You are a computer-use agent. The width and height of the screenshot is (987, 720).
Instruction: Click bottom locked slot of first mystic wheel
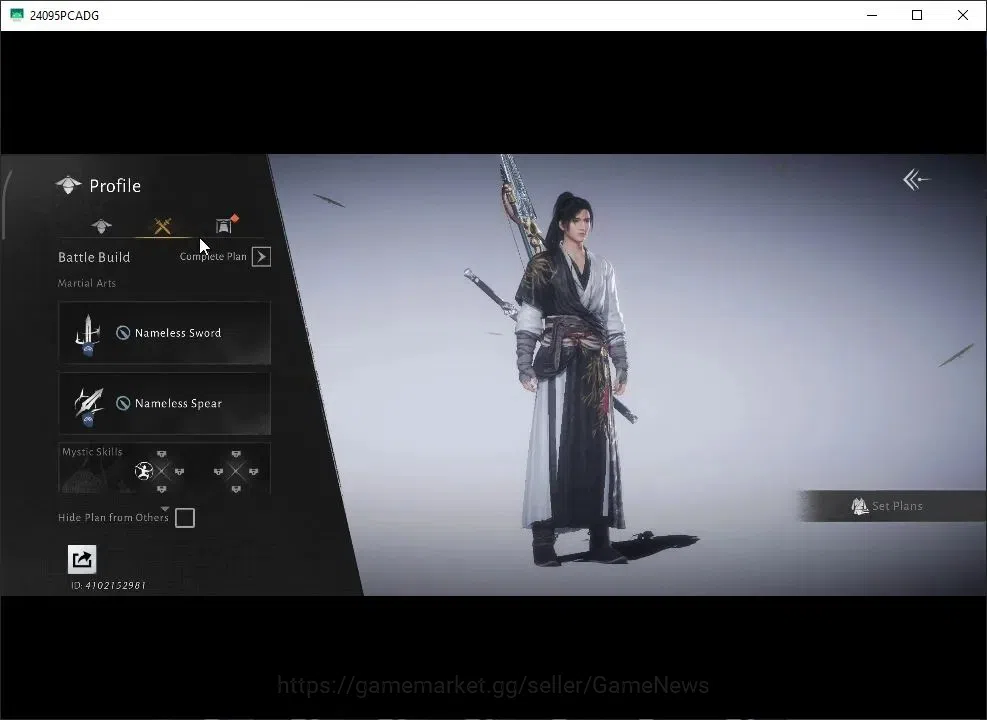point(162,489)
